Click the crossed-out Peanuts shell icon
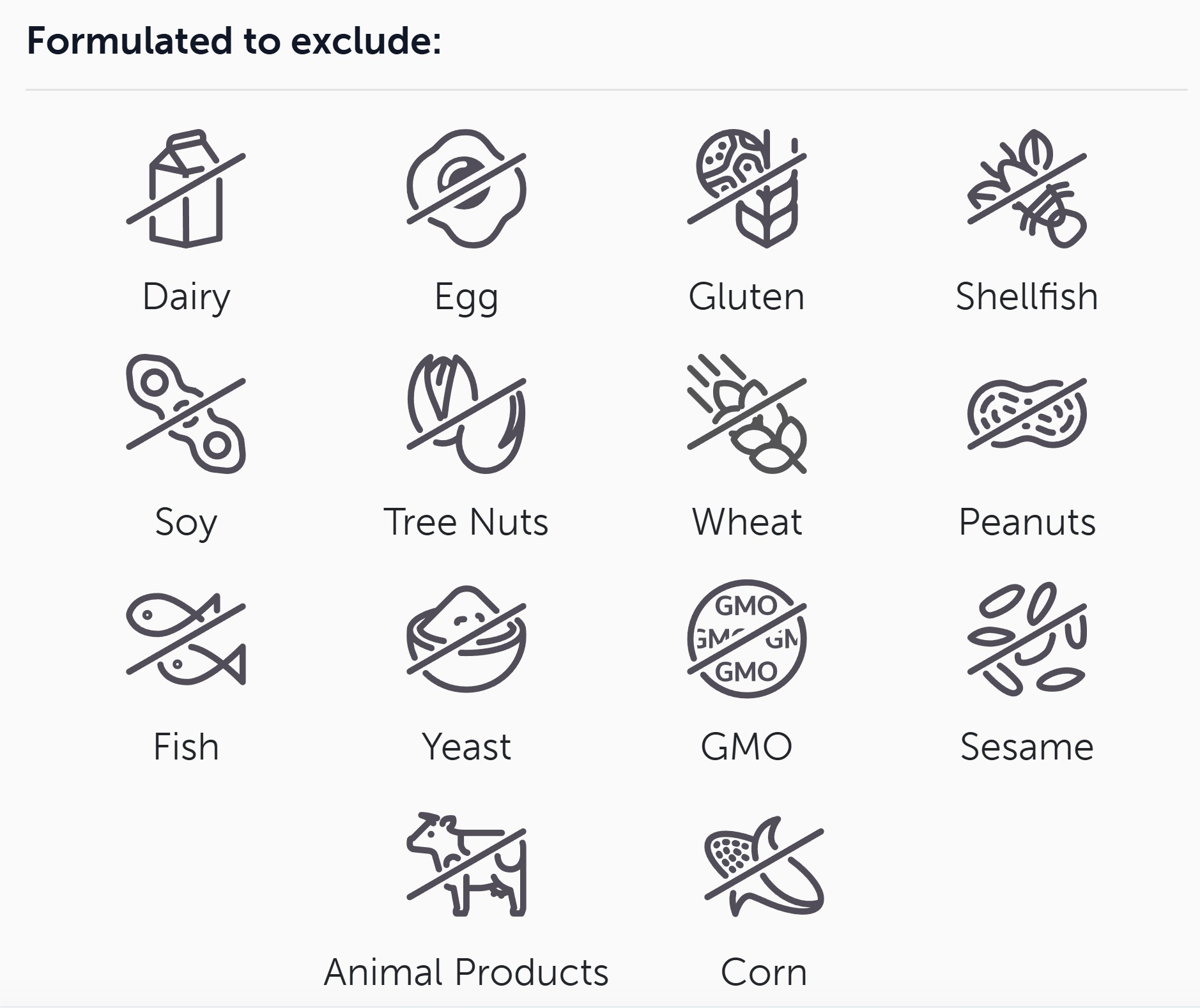The height and width of the screenshot is (1008, 1200). point(1027,414)
